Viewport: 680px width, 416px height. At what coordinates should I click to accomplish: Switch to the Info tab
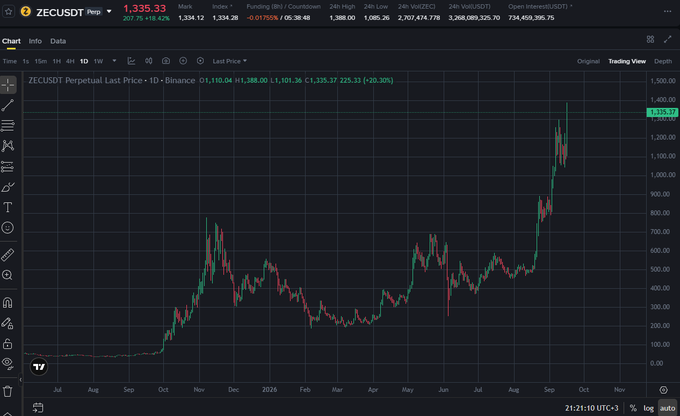click(35, 41)
